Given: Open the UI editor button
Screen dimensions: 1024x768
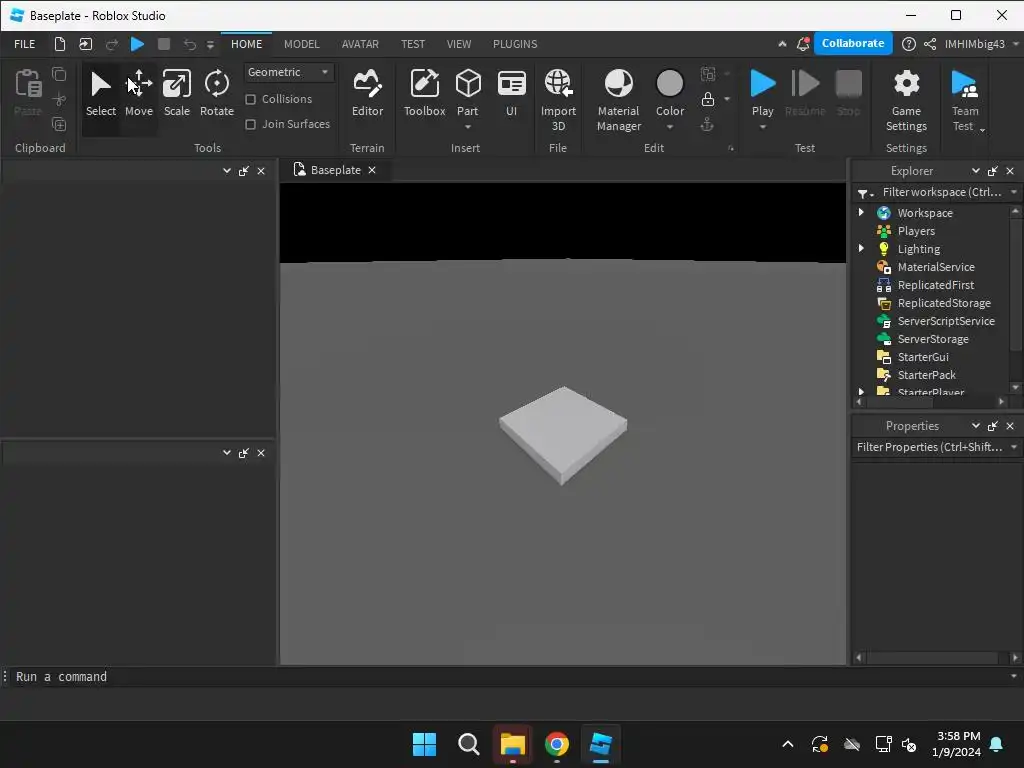Looking at the screenshot, I should click(x=511, y=95).
